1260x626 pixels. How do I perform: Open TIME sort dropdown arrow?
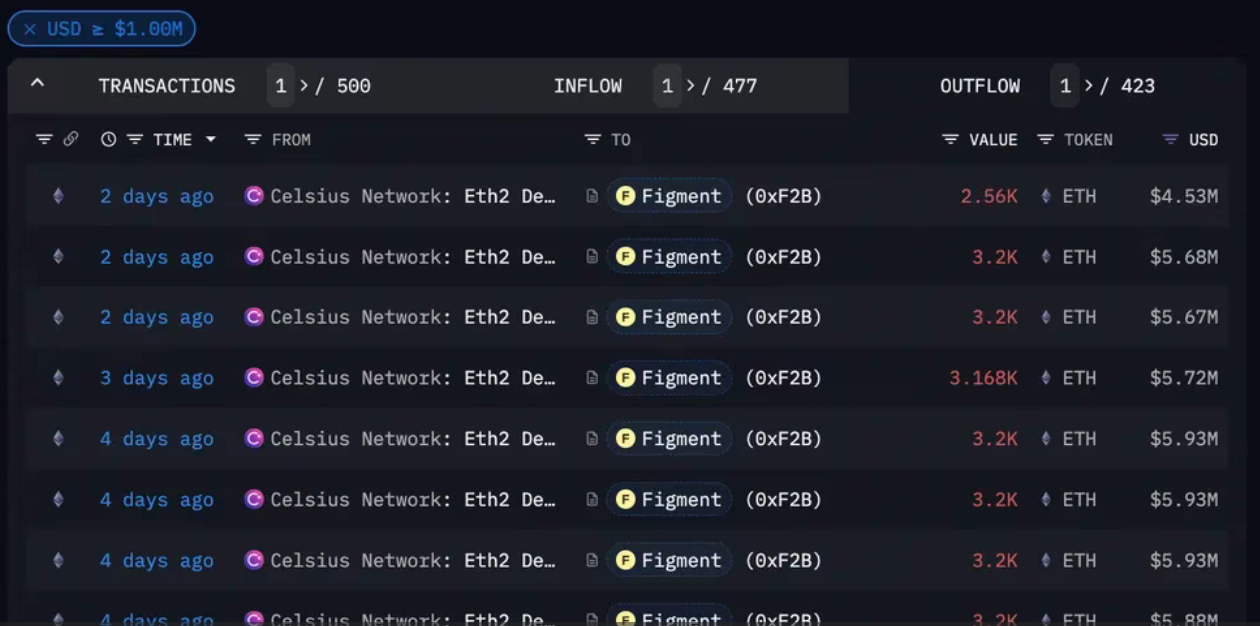pyautogui.click(x=211, y=140)
